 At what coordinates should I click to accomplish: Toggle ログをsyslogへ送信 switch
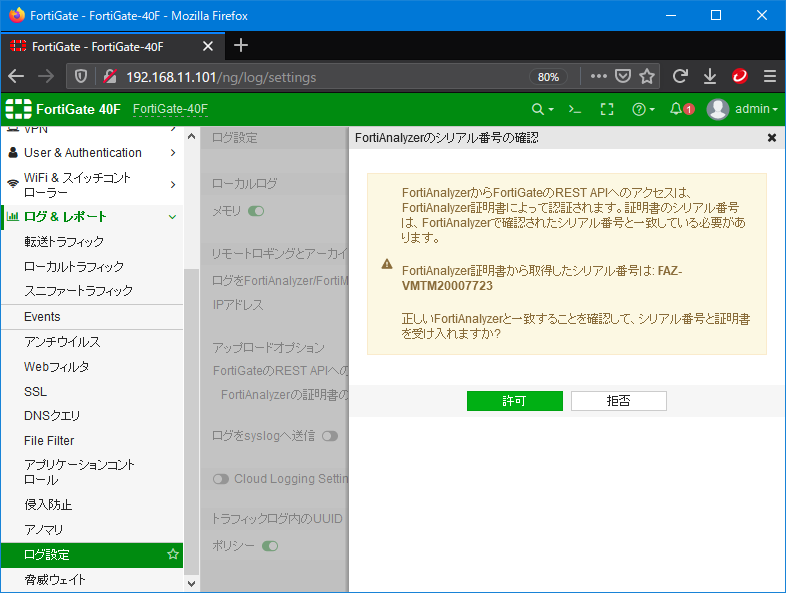[330, 436]
